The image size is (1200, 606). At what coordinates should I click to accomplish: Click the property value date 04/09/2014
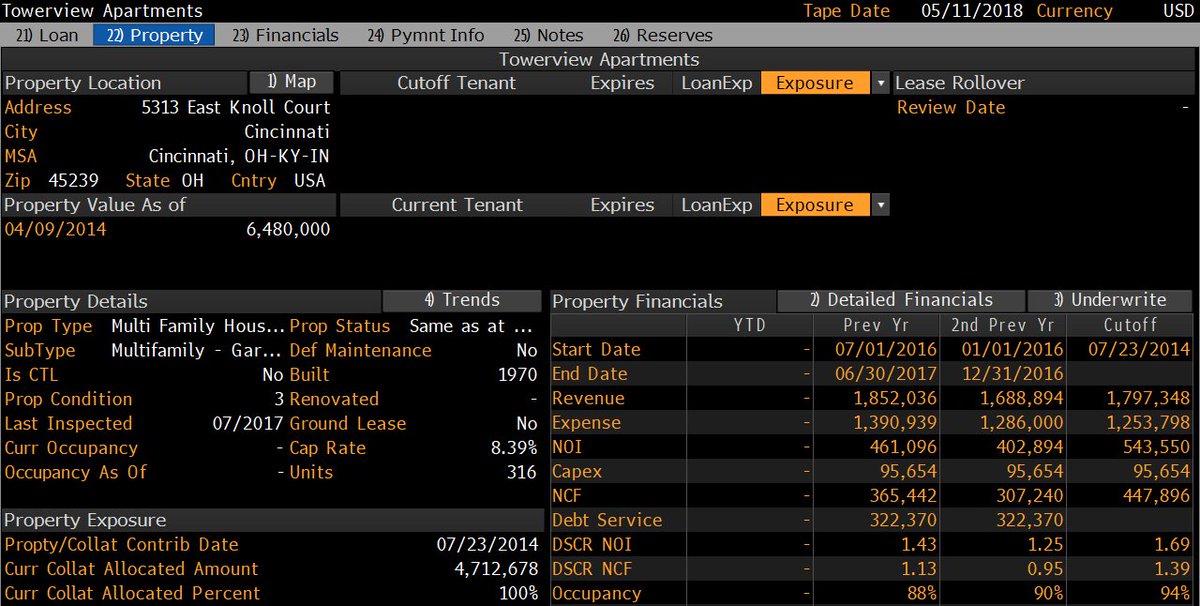point(55,229)
